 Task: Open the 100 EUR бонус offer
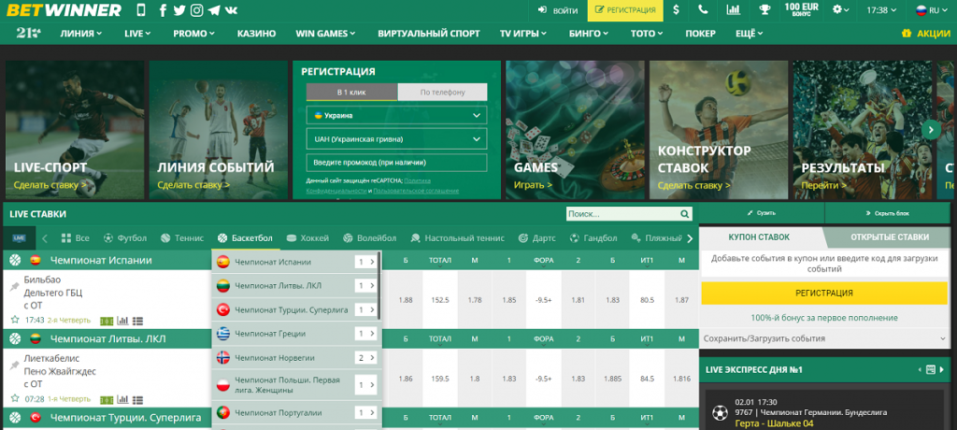pyautogui.click(x=801, y=9)
